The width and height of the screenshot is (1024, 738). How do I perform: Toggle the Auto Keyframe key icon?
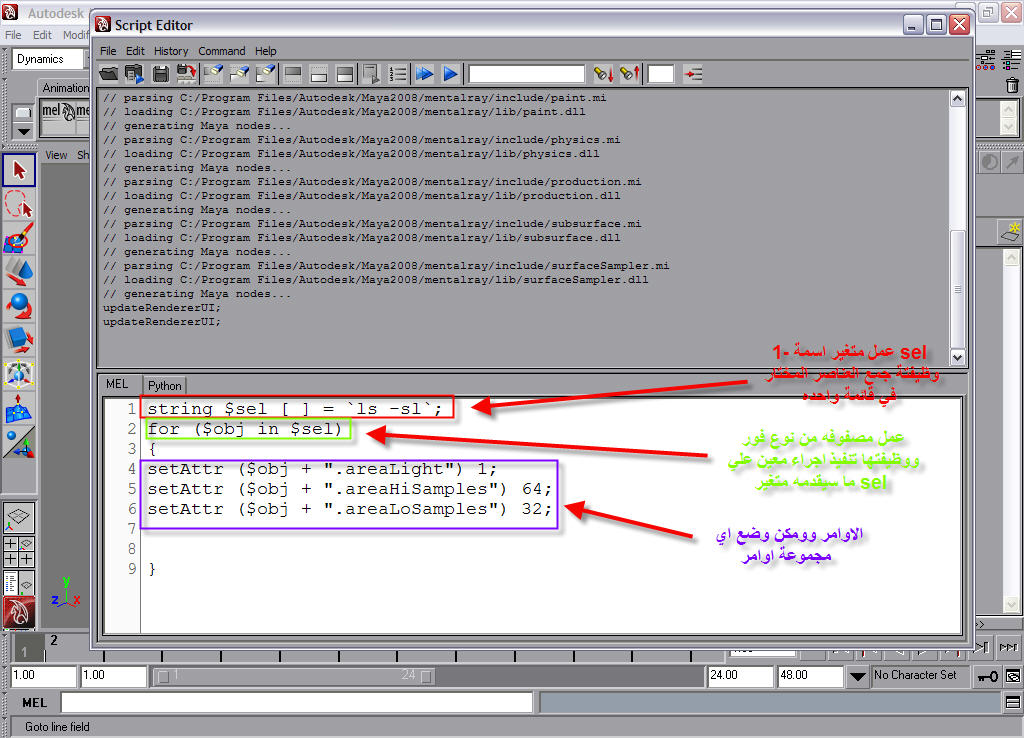986,677
